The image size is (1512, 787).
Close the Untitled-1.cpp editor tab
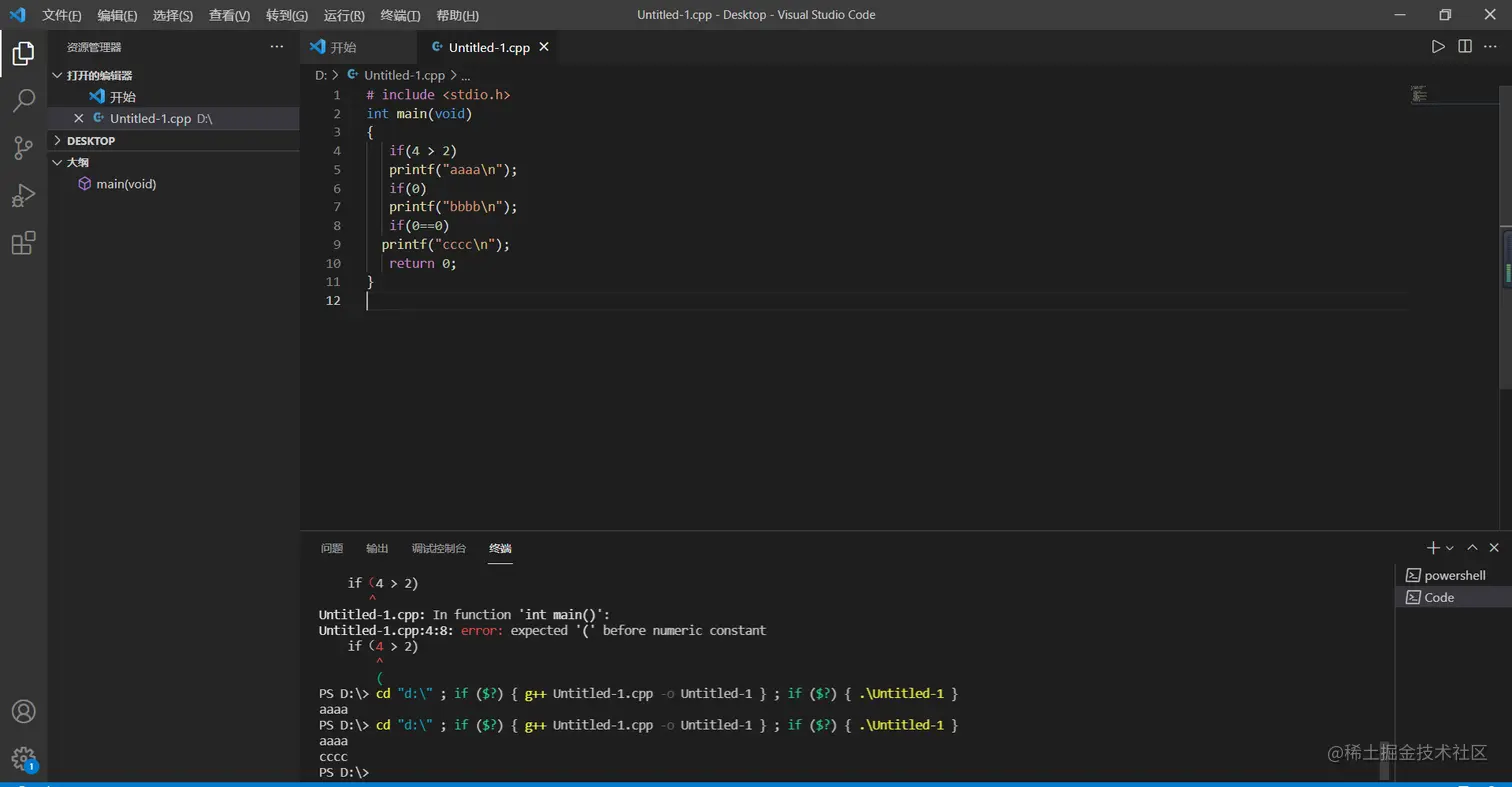(544, 47)
